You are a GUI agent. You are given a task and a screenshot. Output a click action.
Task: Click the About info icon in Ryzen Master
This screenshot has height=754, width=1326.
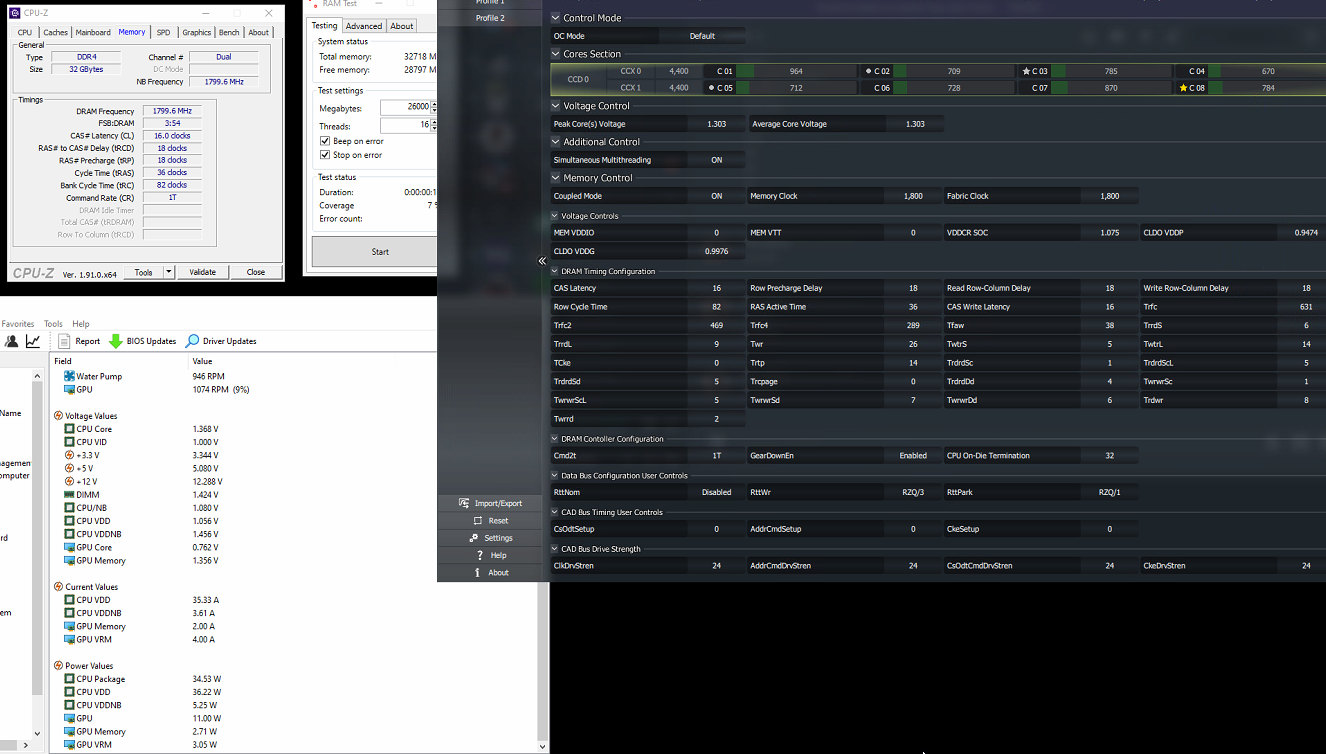(478, 572)
